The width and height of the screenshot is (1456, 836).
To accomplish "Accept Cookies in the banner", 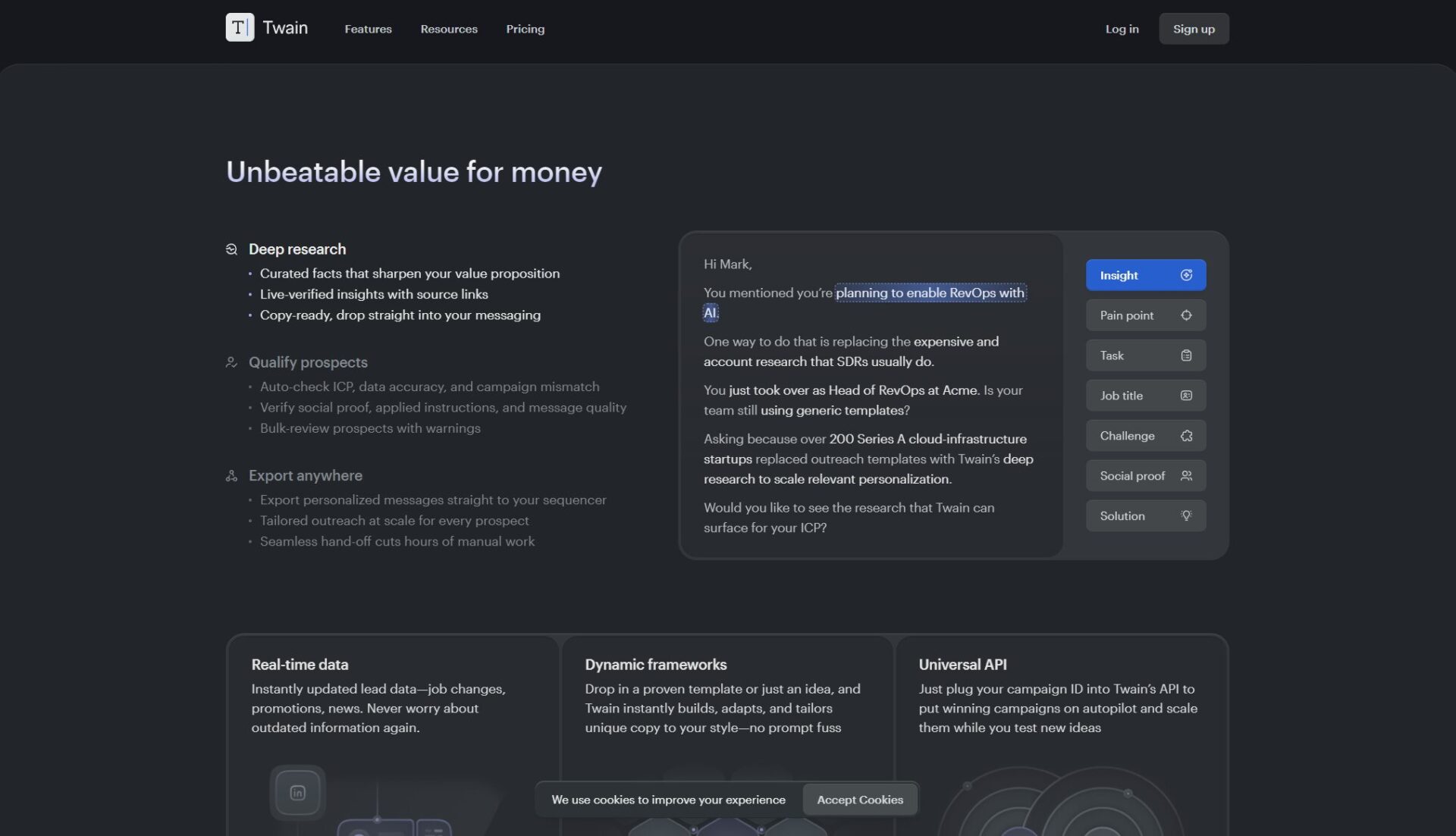I will pyautogui.click(x=859, y=800).
